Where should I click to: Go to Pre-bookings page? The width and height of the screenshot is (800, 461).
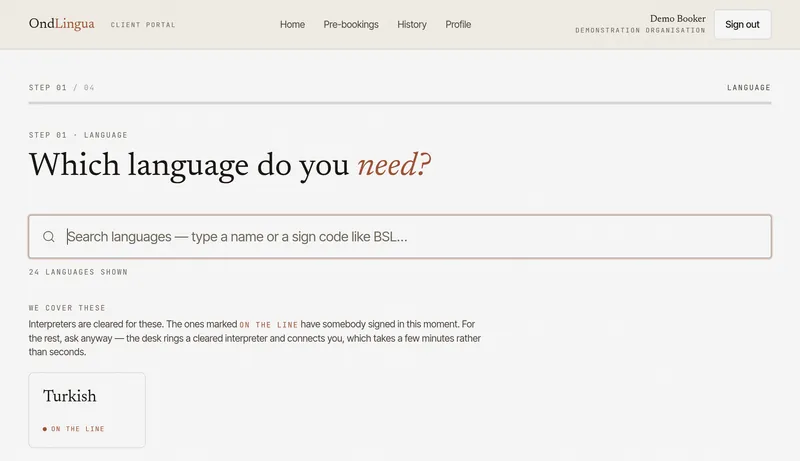click(351, 24)
